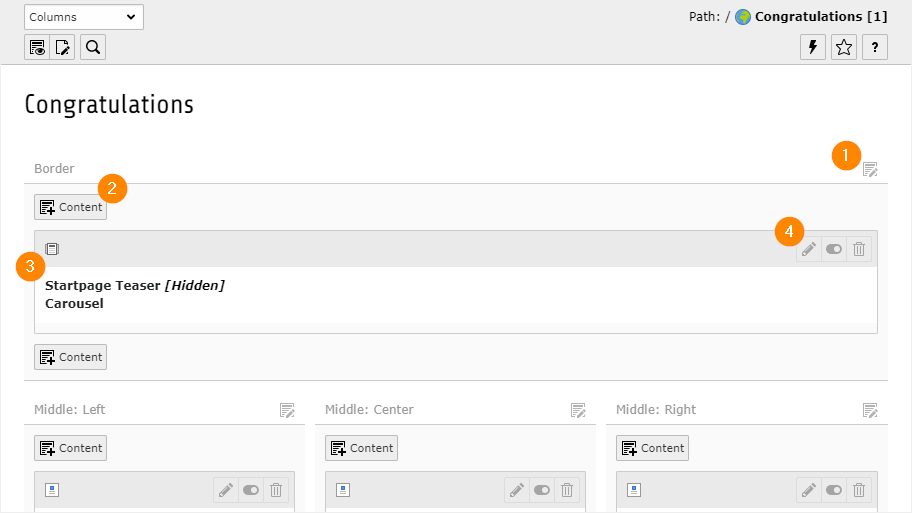This screenshot has height=513, width=912.
Task: Open the Columns view dropdown
Action: 84,17
